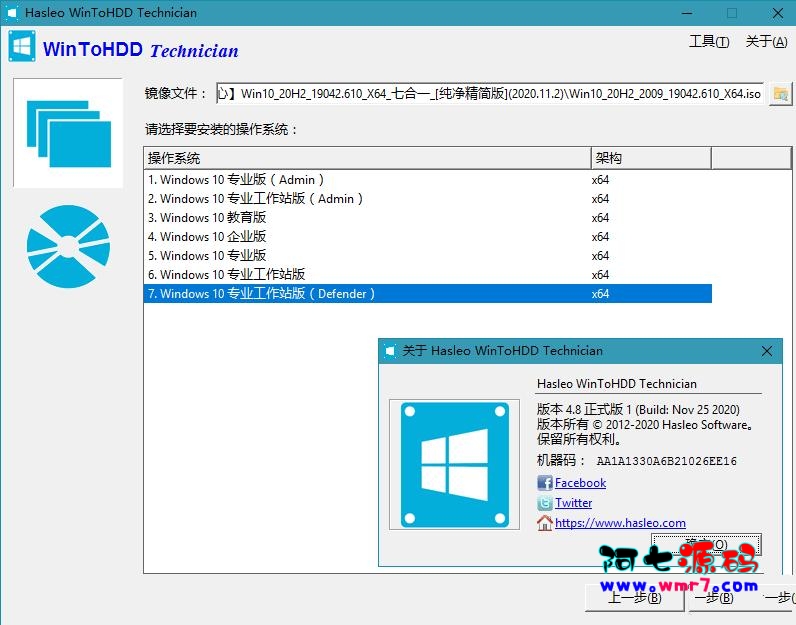This screenshot has width=796, height=625.
Task: Click the 上一步(B) button
Action: coord(635,598)
